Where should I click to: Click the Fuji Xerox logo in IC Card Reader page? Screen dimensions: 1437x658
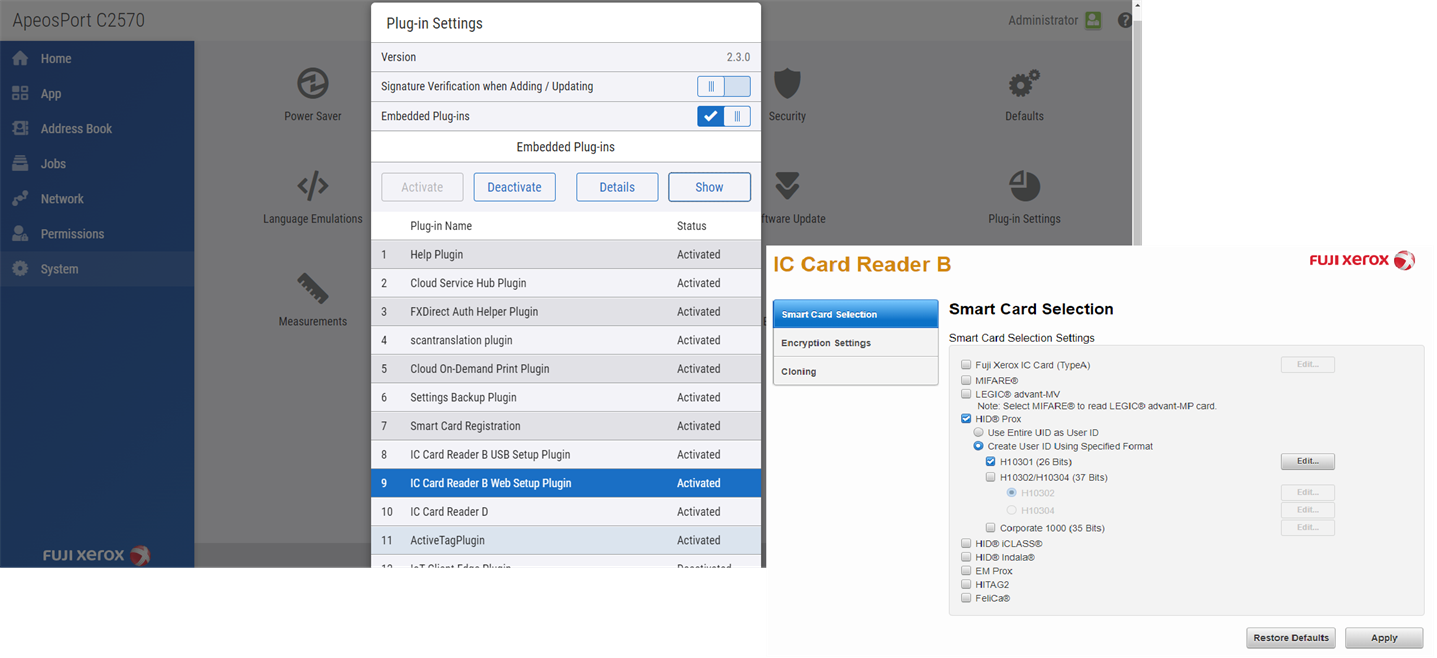click(x=1362, y=261)
